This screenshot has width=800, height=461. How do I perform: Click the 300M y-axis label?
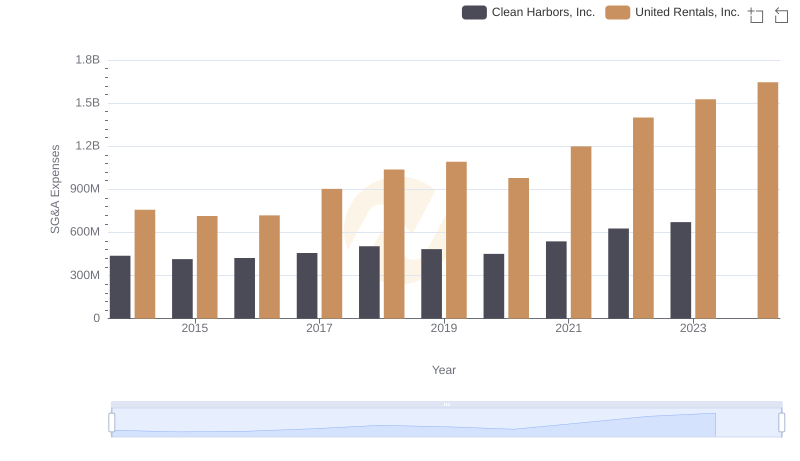[x=85, y=275]
